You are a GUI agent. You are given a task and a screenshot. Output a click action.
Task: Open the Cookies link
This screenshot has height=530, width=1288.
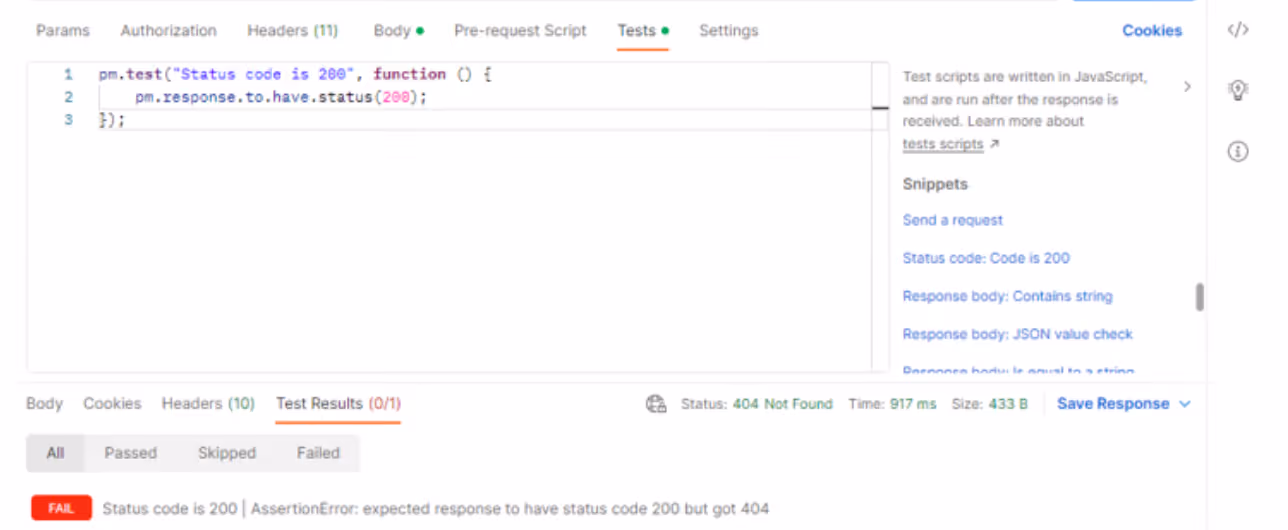pos(1152,31)
